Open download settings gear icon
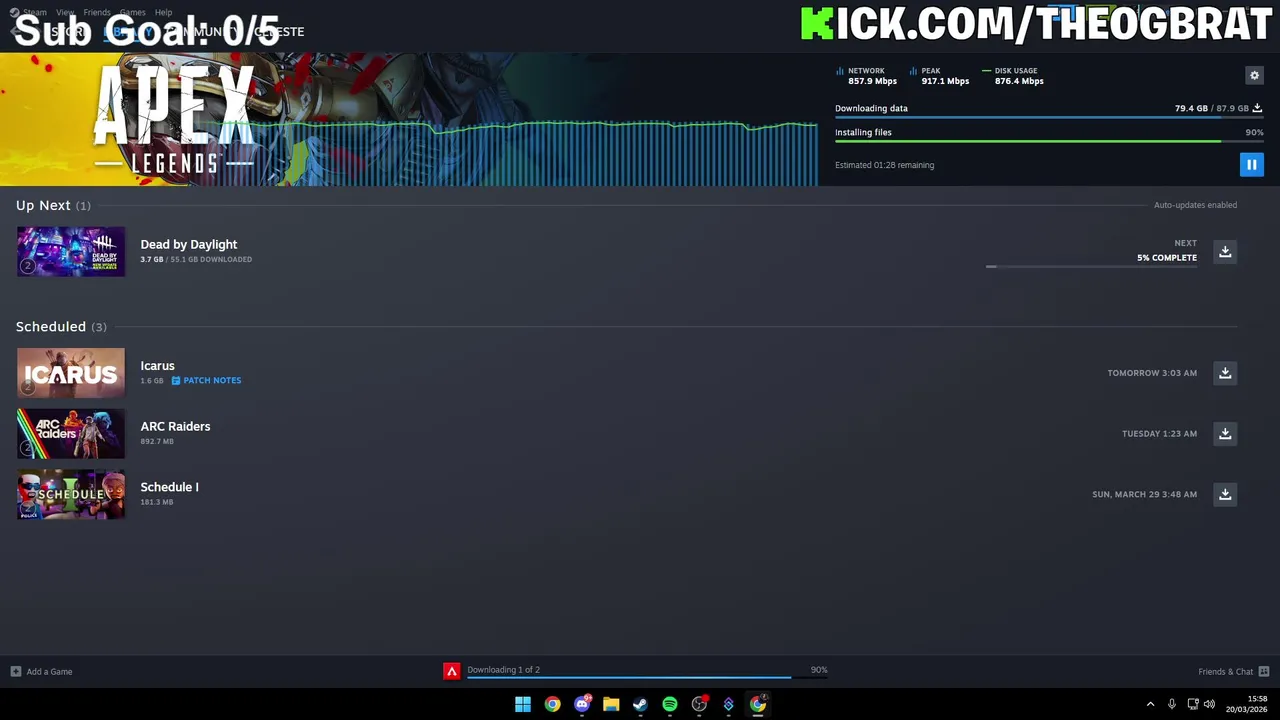This screenshot has height=720, width=1280. (1254, 75)
